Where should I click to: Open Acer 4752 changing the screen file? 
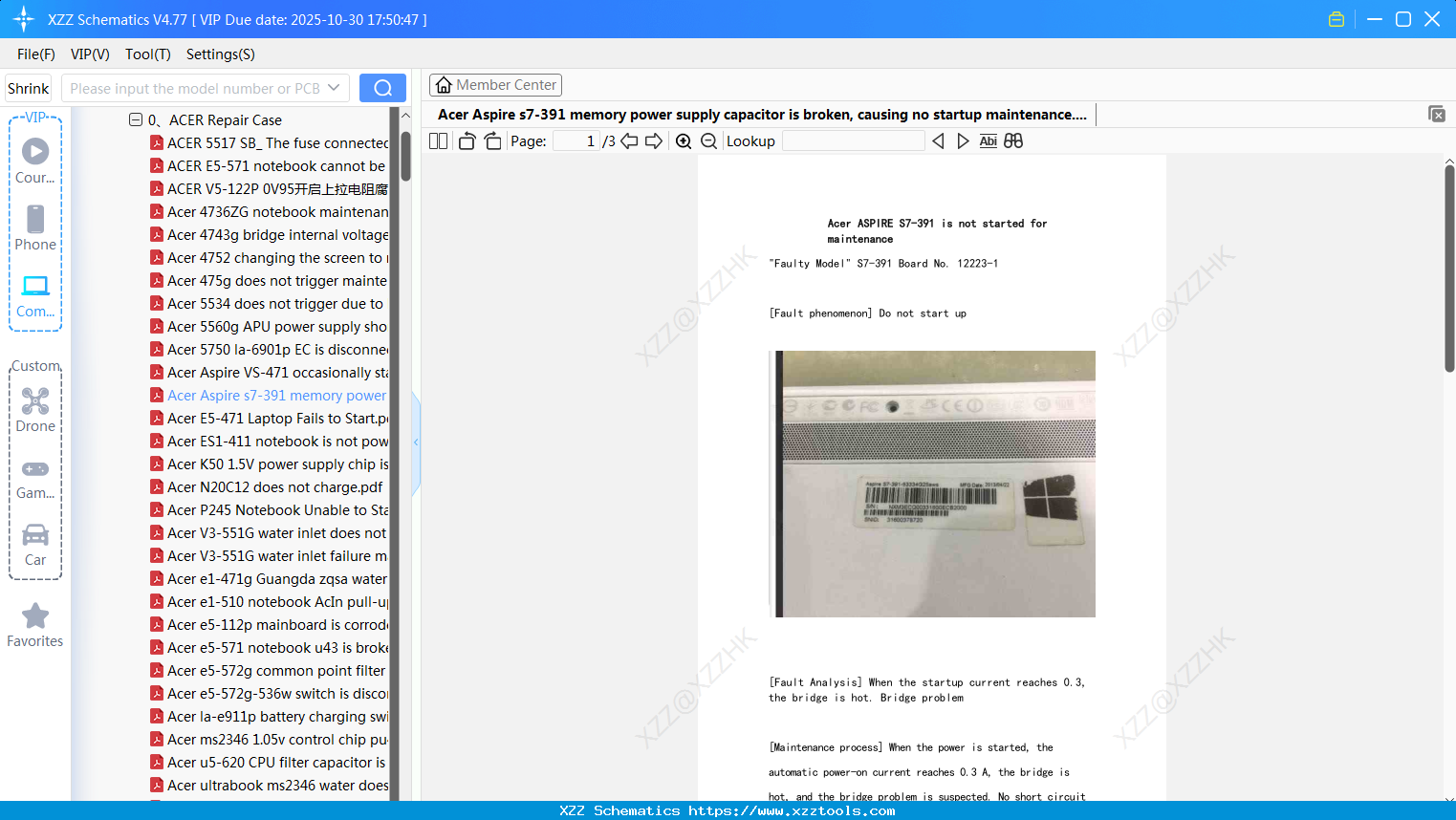click(x=270, y=258)
